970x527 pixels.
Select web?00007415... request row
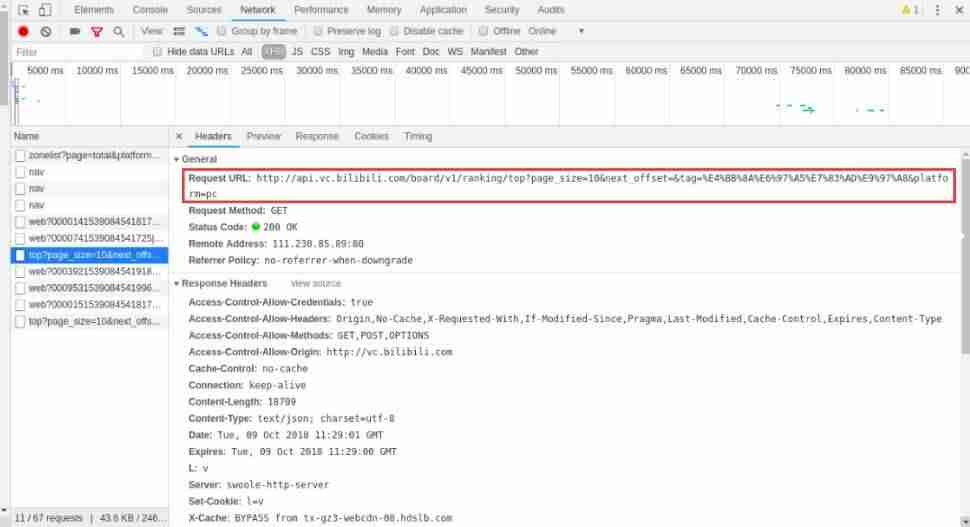[89, 238]
